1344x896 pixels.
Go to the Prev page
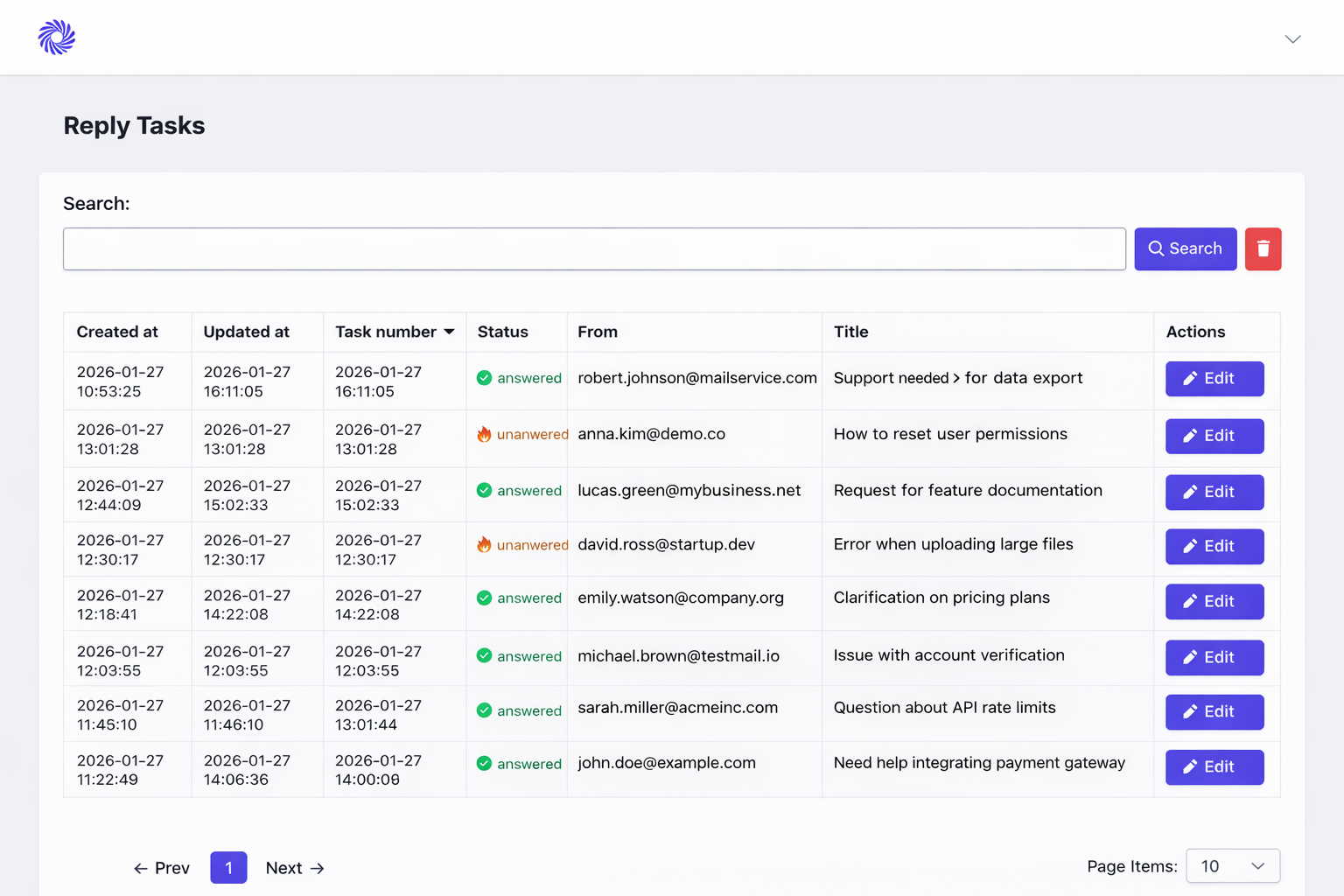click(x=162, y=868)
